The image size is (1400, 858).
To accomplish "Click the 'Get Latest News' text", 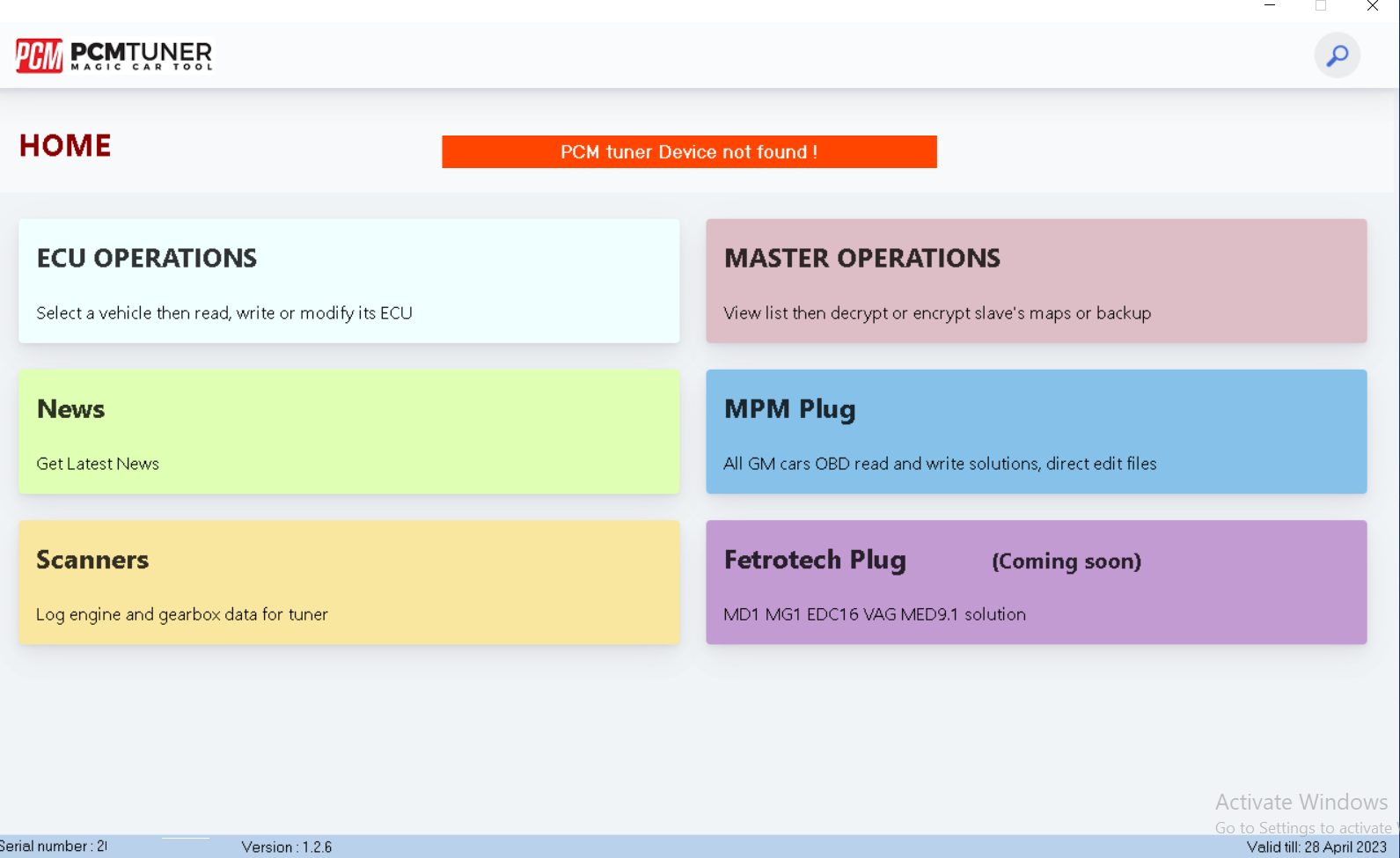I will click(98, 463).
